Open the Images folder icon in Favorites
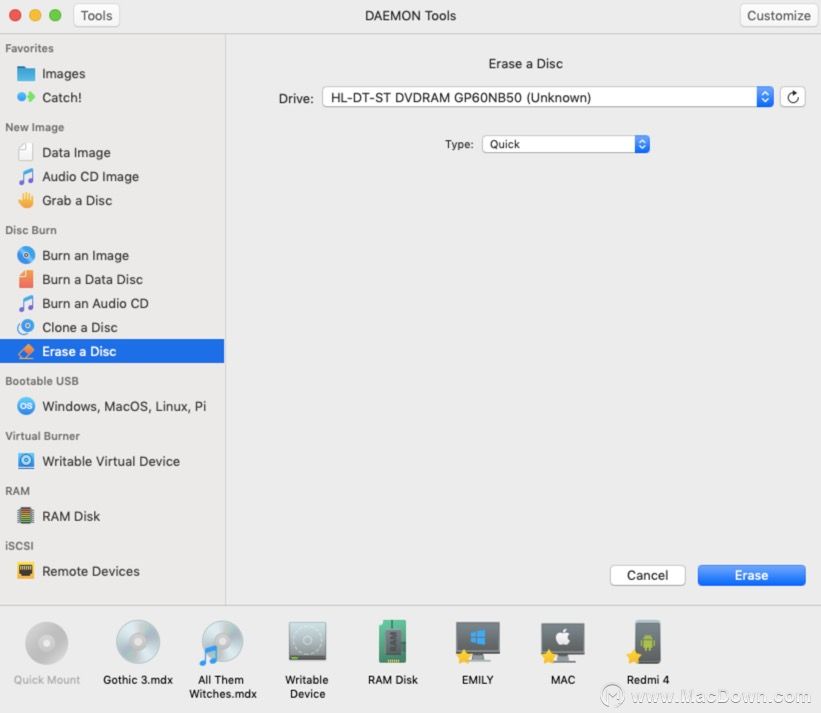Image resolution: width=821 pixels, height=713 pixels. pos(26,74)
